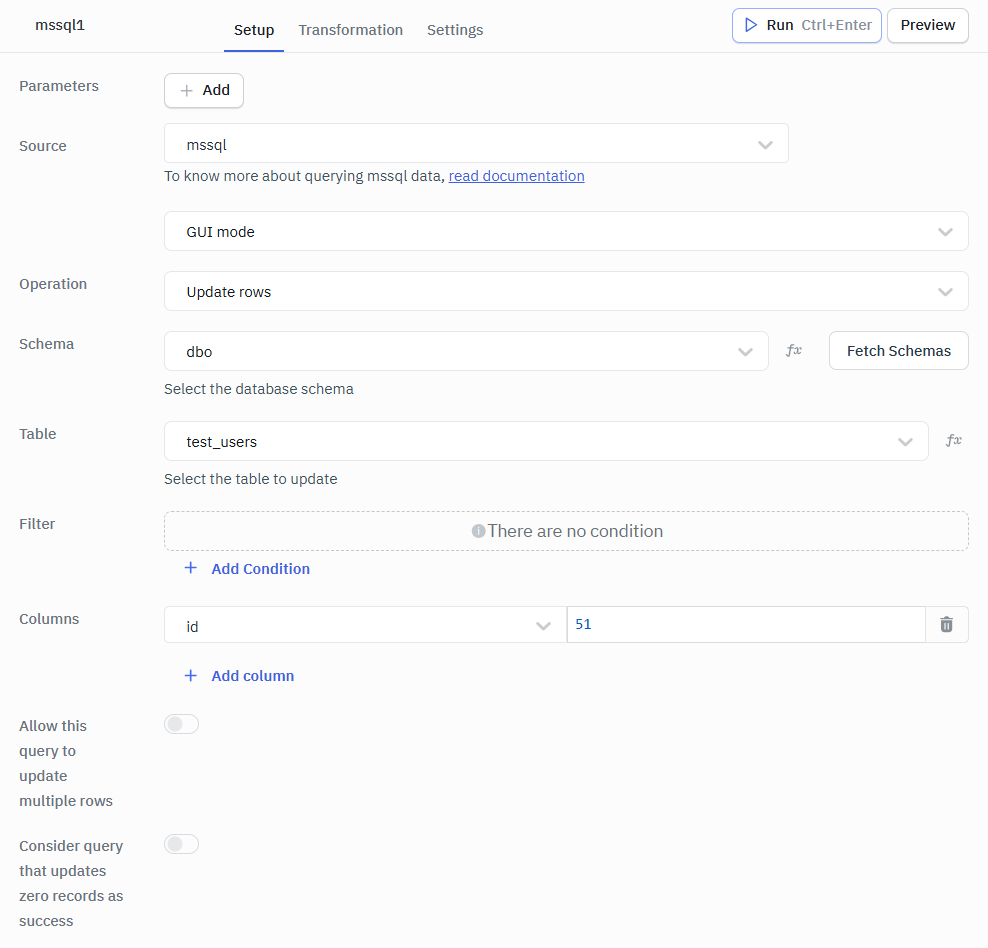The image size is (988, 948).
Task: Click the 'Select the database schema' hint text
Action: [x=258, y=389]
